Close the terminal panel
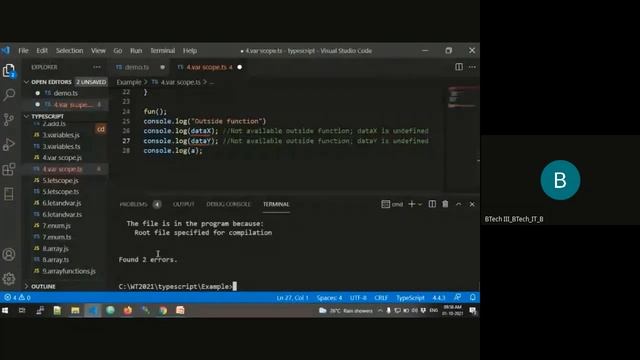 click(x=472, y=204)
